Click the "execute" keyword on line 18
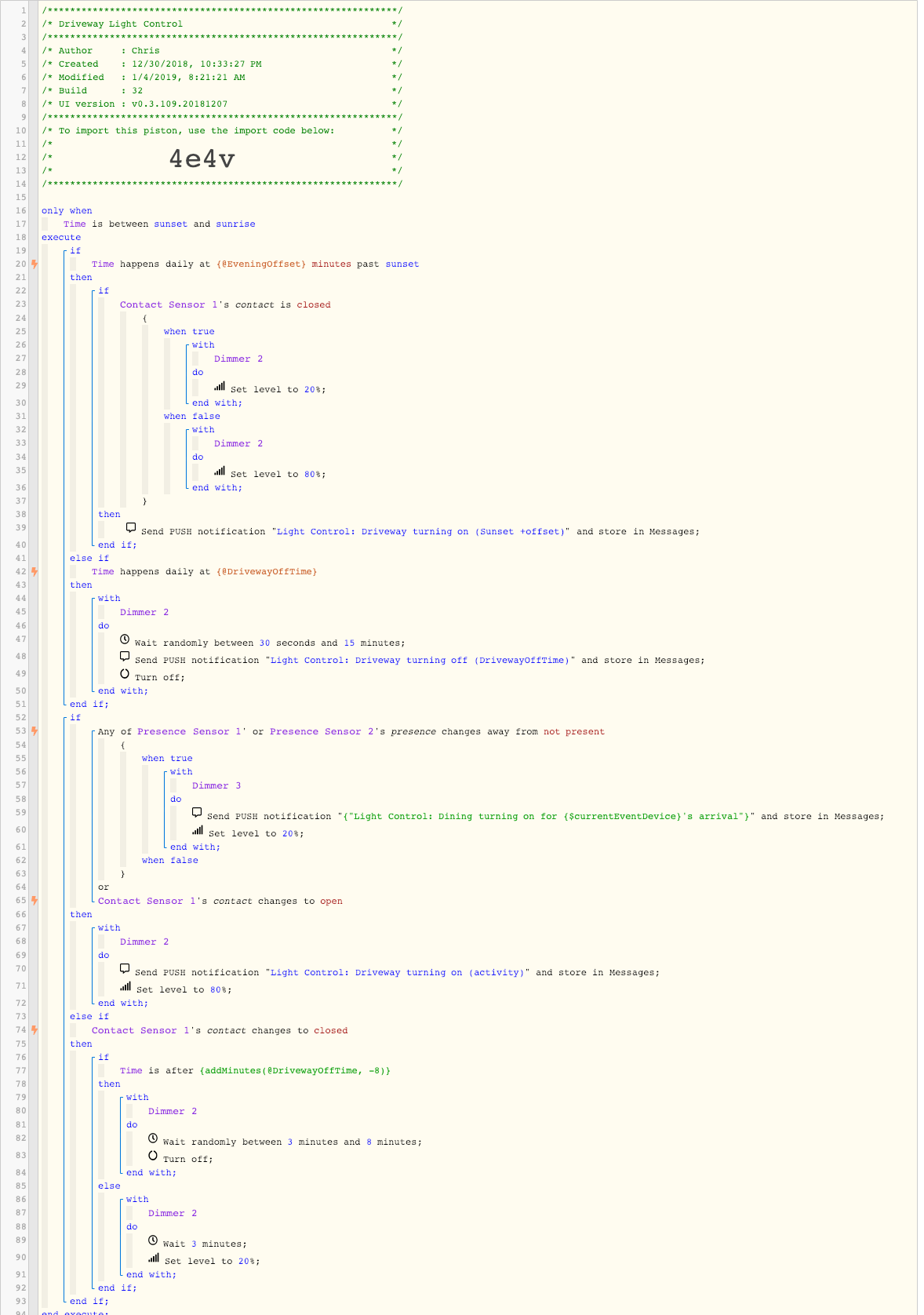 [x=61, y=238]
